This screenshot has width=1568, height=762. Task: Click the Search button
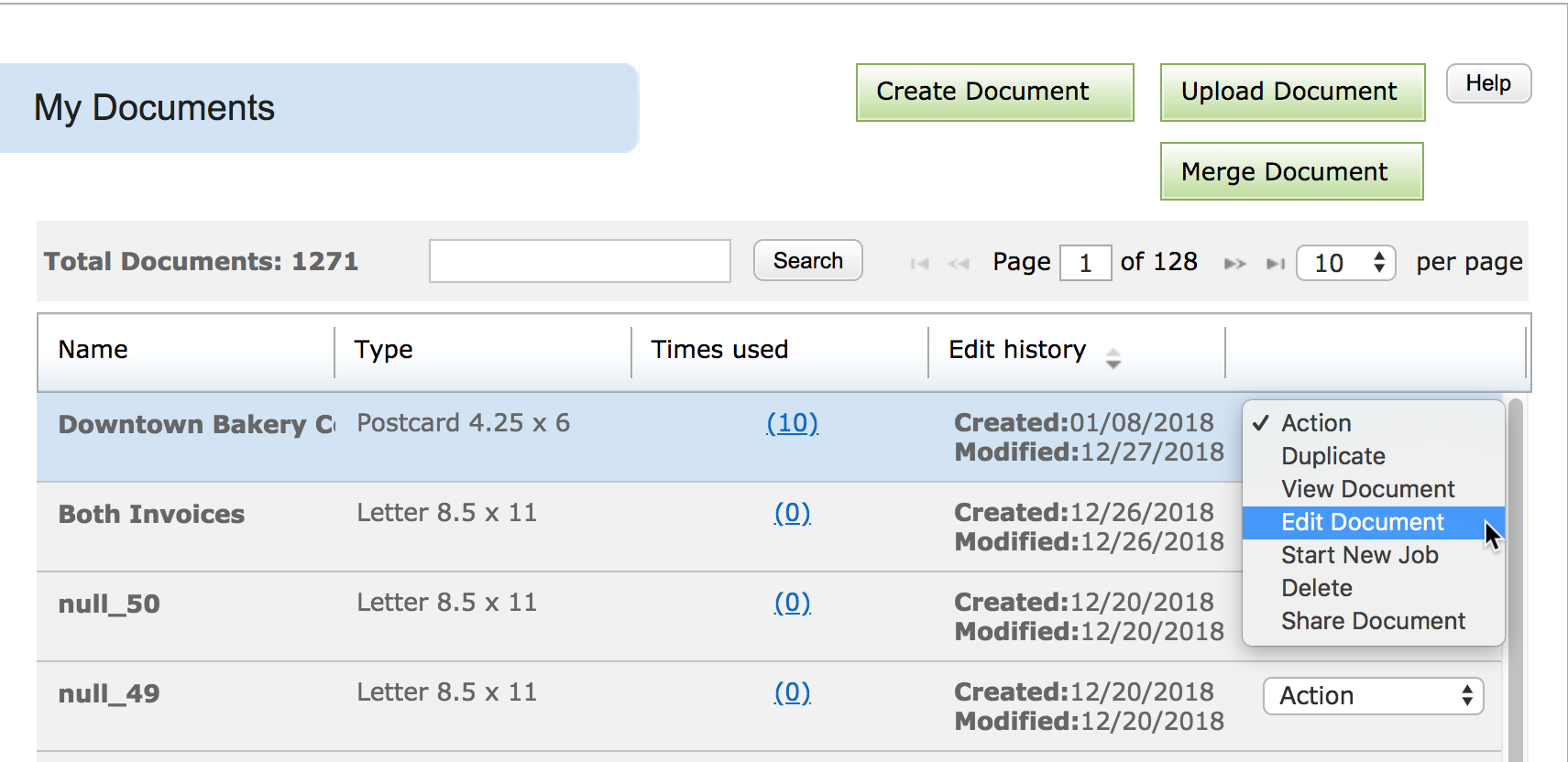click(808, 260)
